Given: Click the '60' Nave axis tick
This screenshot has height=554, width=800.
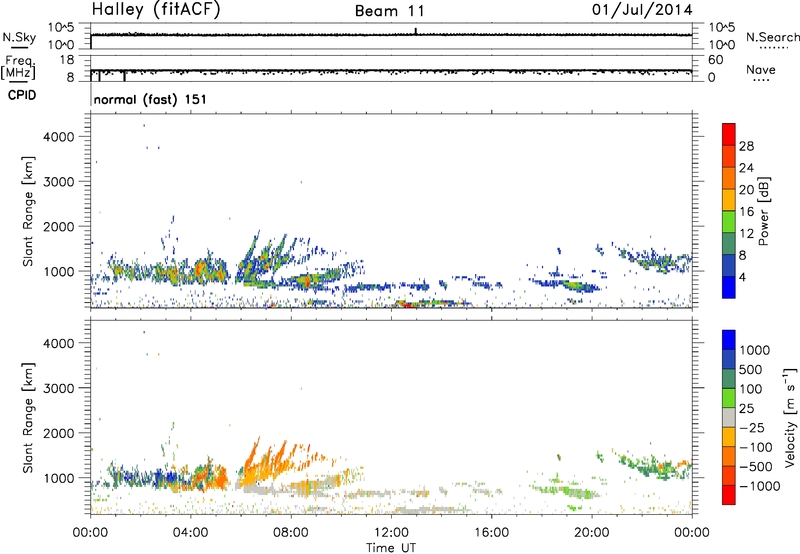Looking at the screenshot, I should (716, 60).
